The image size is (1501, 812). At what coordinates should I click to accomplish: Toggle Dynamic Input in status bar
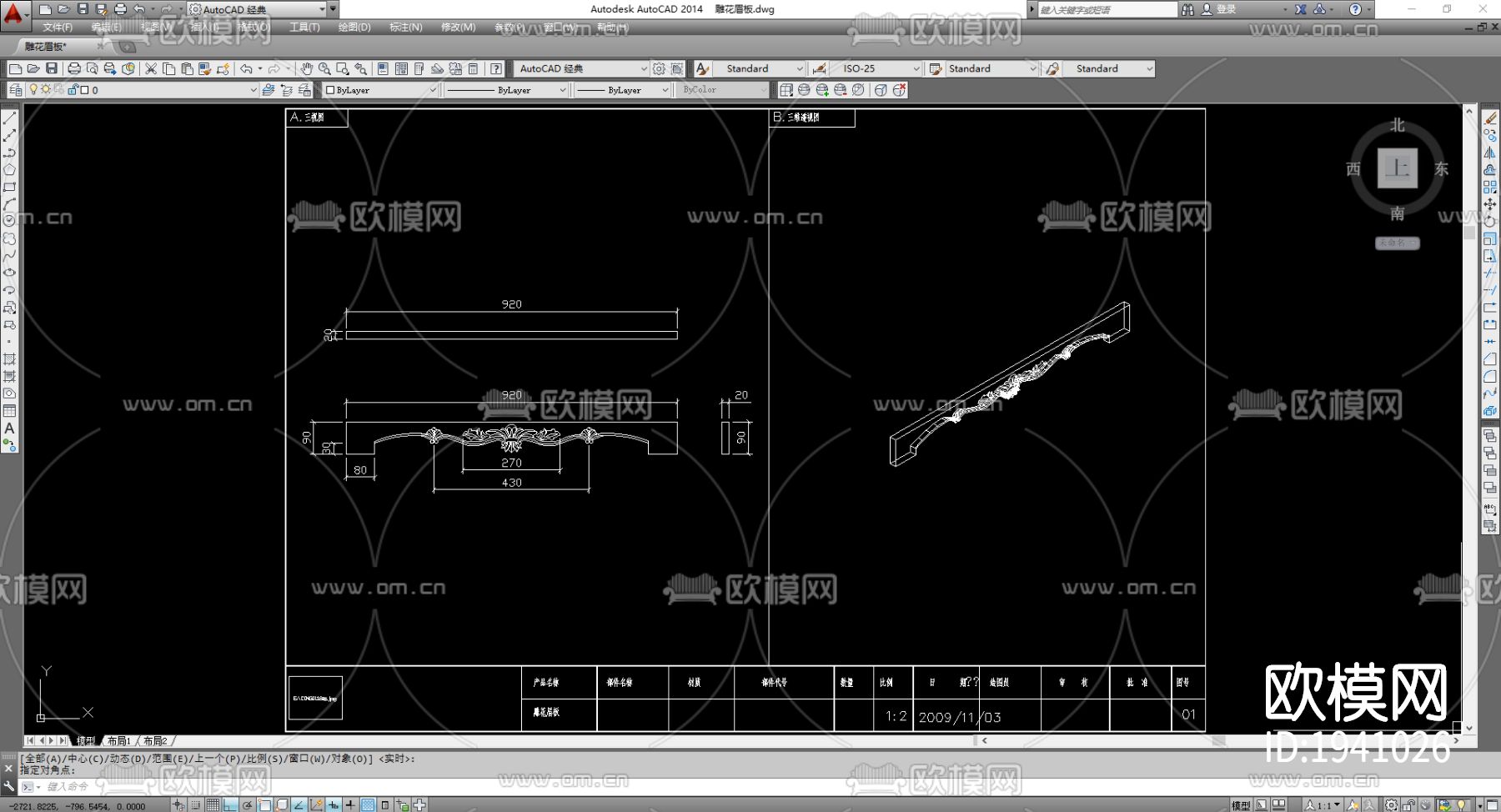coord(334,804)
